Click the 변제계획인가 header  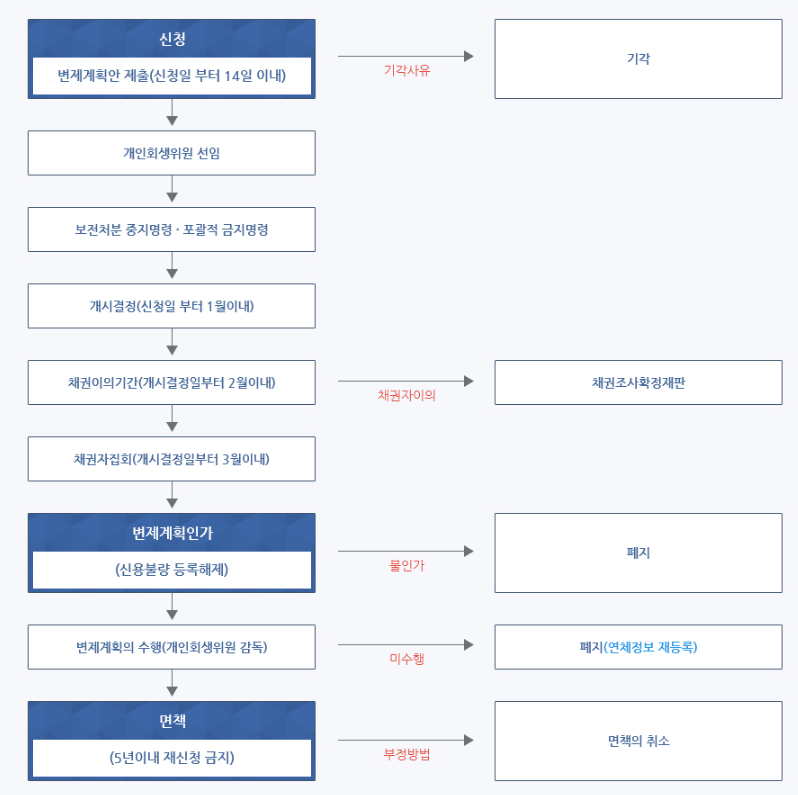click(172, 533)
